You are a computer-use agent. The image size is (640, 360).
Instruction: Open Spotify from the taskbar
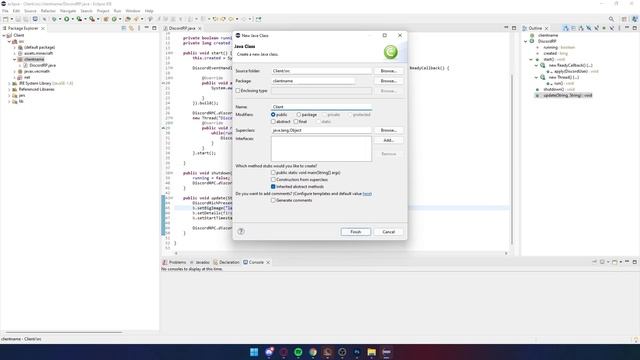pos(298,352)
